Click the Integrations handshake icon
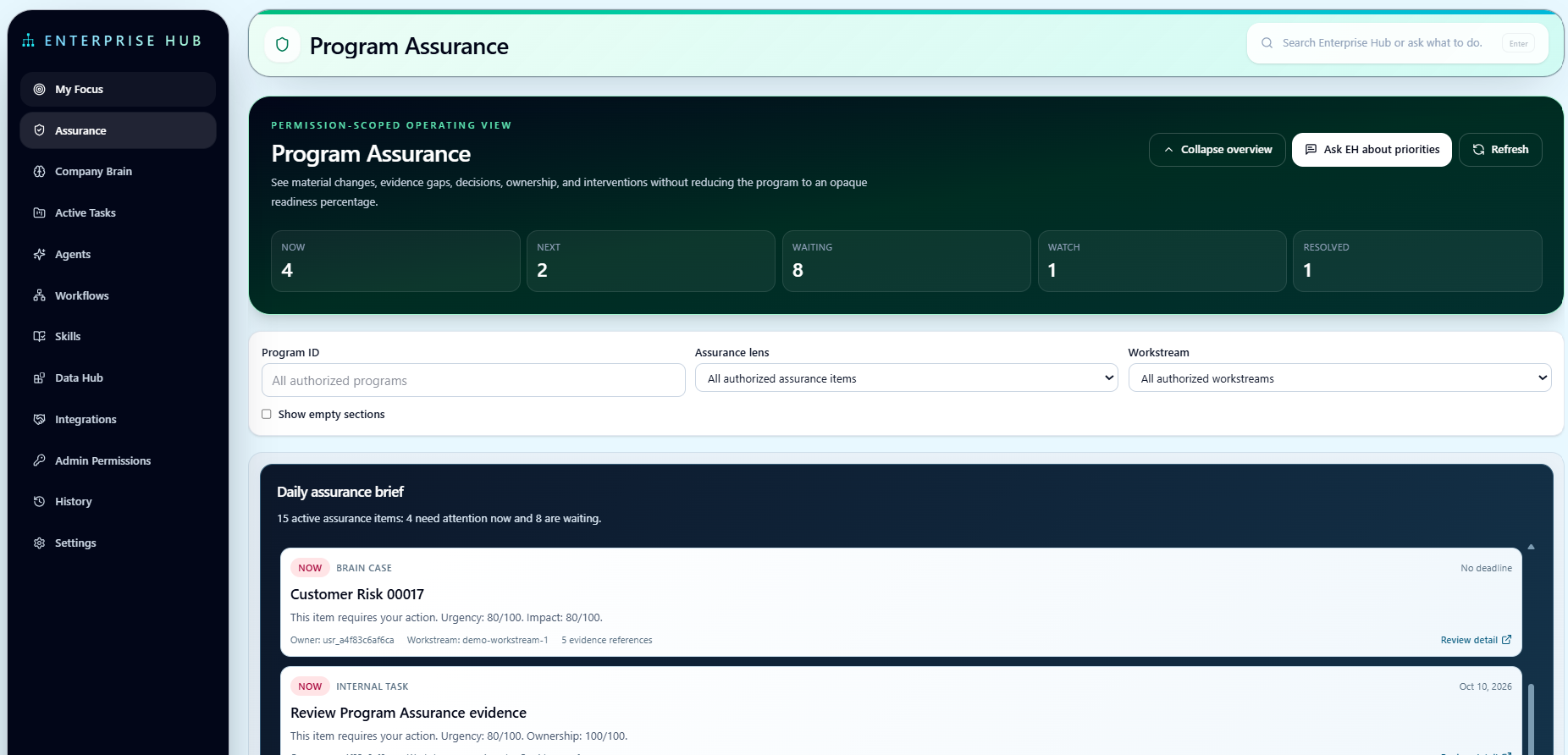 point(39,419)
